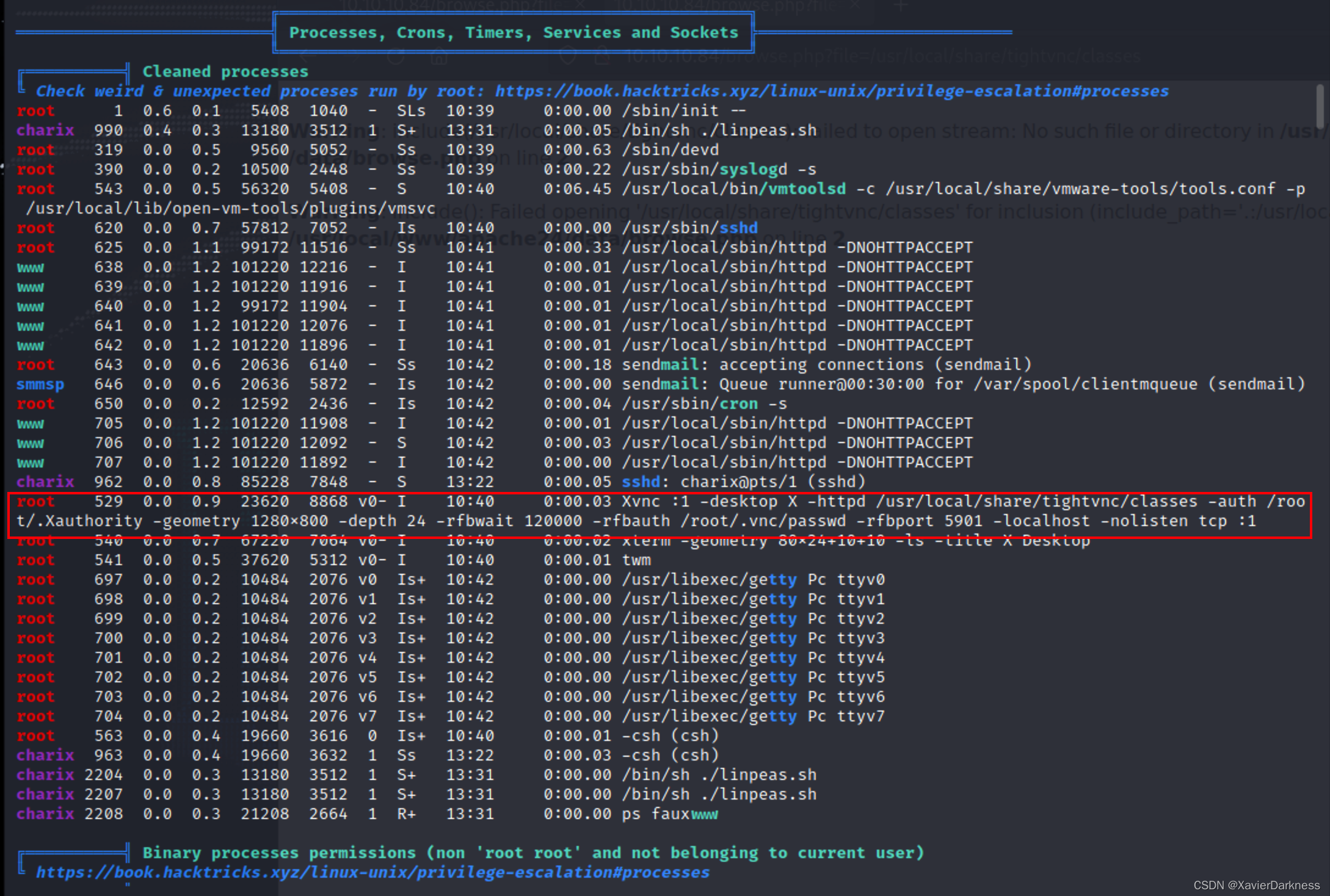Select the root httpd row with PID 625
1330x896 pixels.
pyautogui.click(x=495, y=247)
